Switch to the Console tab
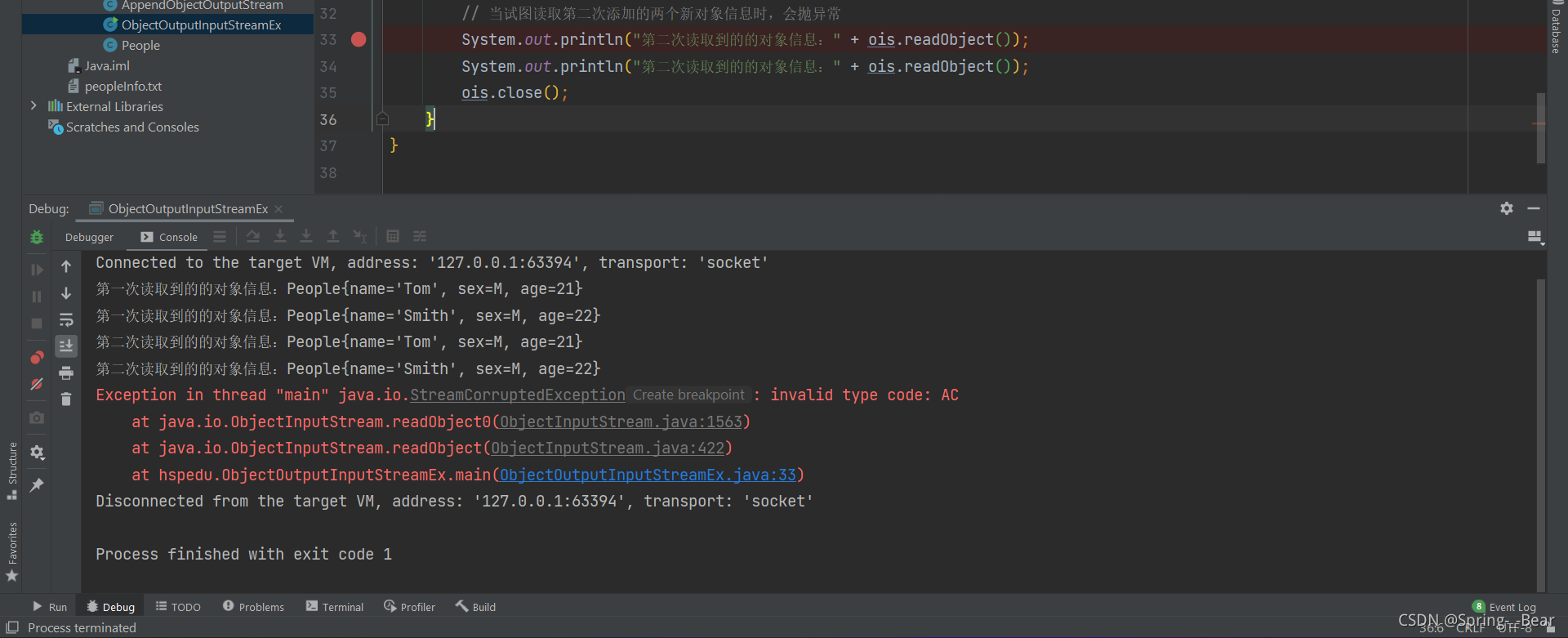 169,237
